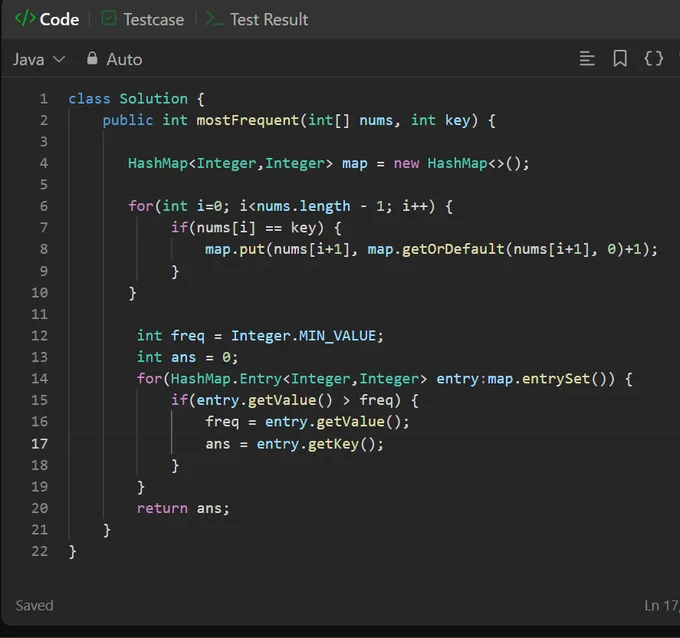Click 'nums.length' in the for loop
Image resolution: width=680 pixels, height=638 pixels.
coord(304,206)
